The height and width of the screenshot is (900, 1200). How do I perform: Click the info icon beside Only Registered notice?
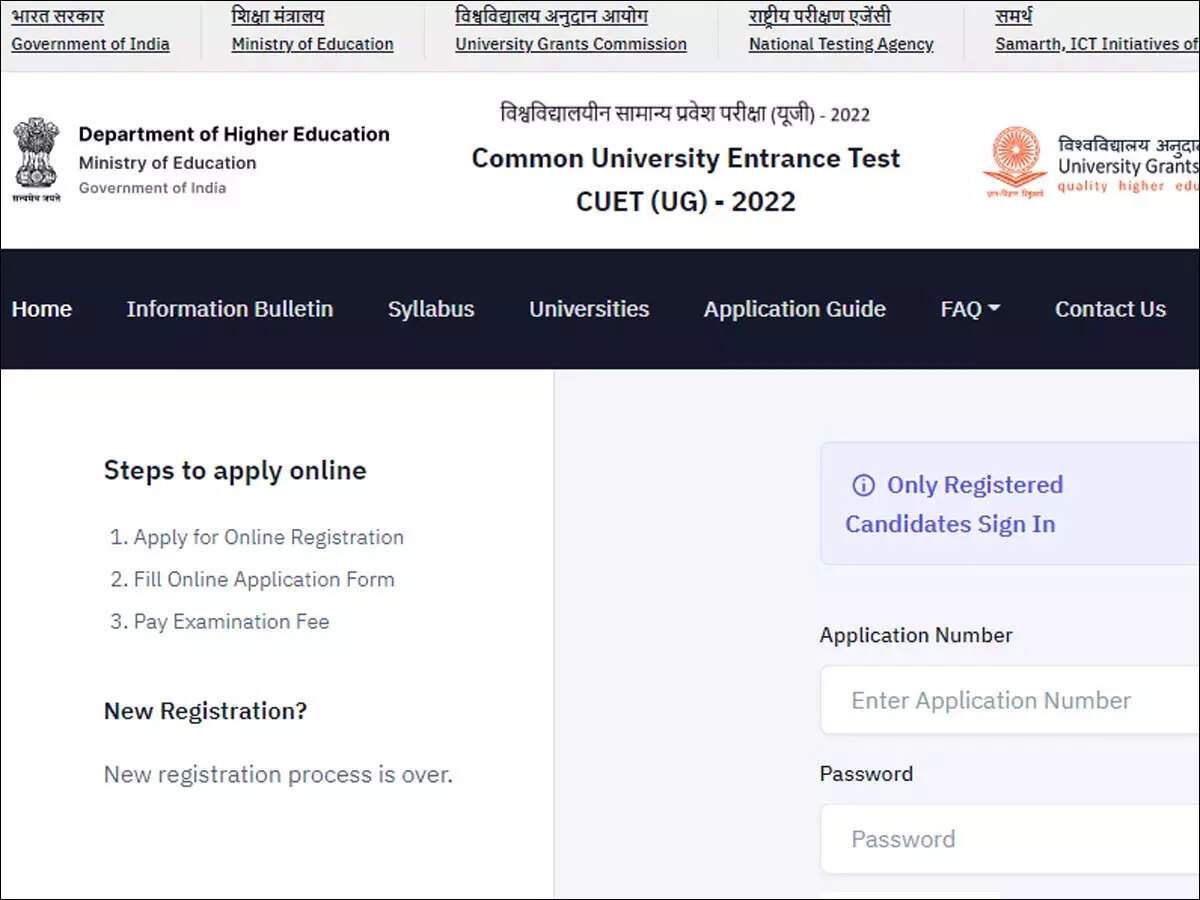point(863,485)
